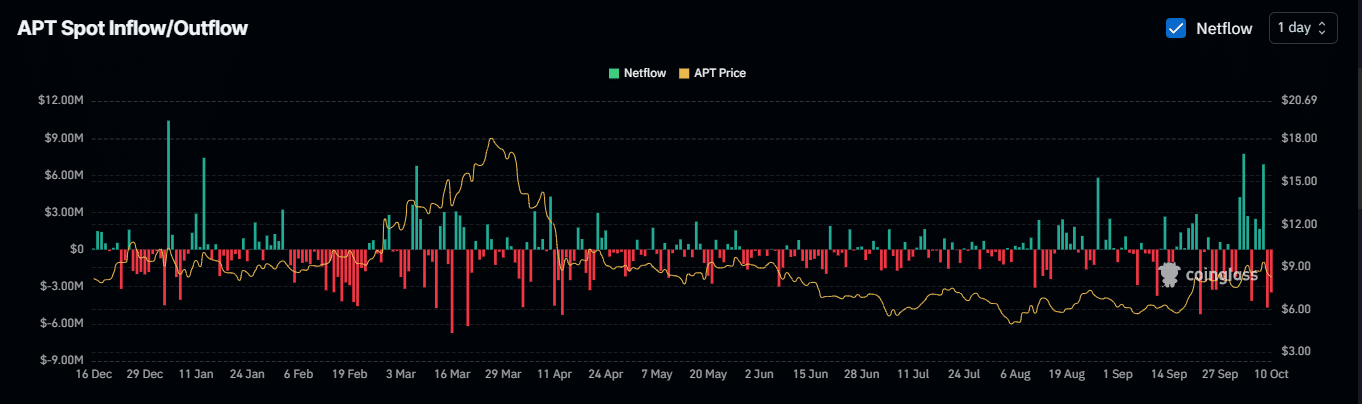The height and width of the screenshot is (404, 1362).
Task: Click the Netflow text beside the checkbox
Action: click(1224, 28)
